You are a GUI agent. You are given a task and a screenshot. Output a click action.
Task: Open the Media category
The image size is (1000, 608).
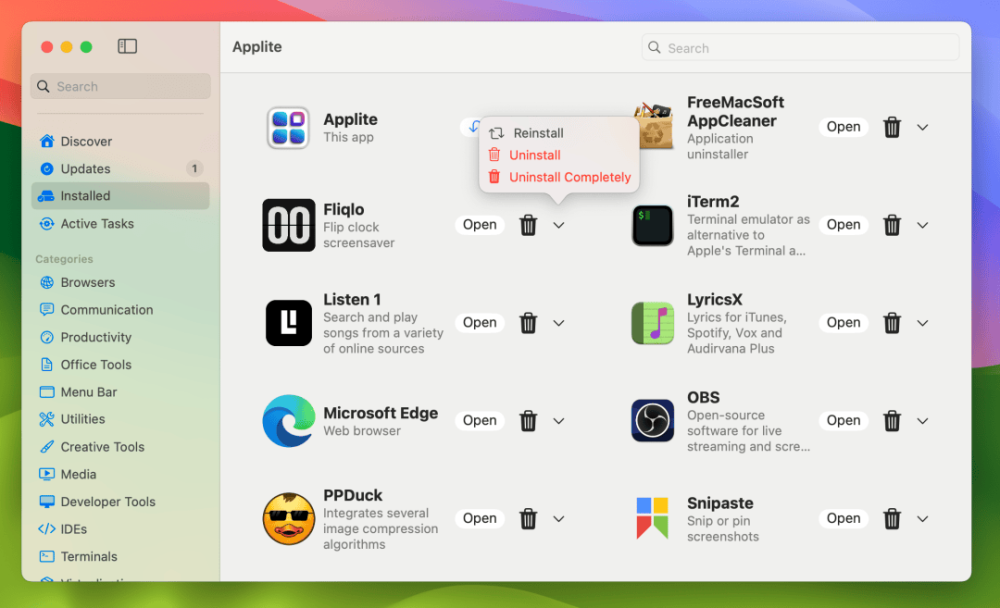coord(120,474)
